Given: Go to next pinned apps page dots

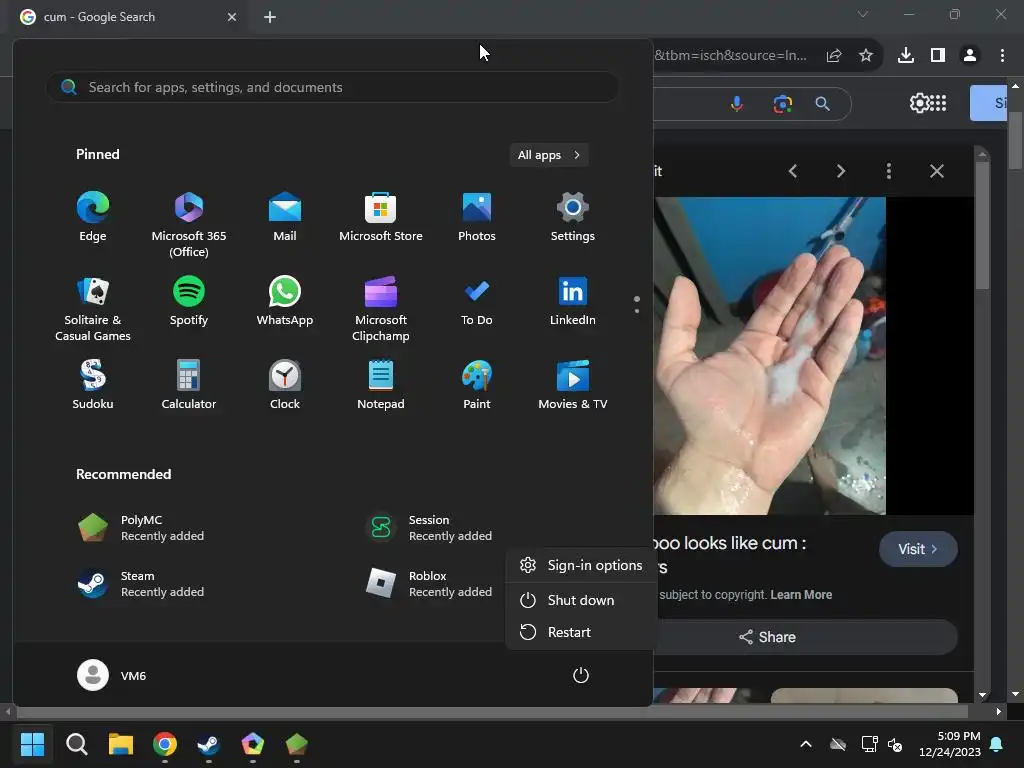Looking at the screenshot, I should pyautogui.click(x=637, y=304).
